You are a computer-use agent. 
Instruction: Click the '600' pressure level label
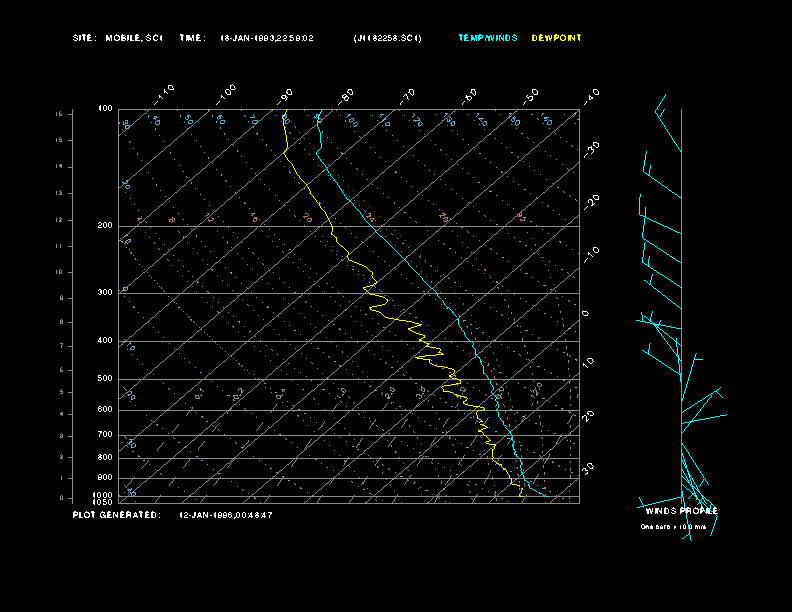[x=105, y=410]
